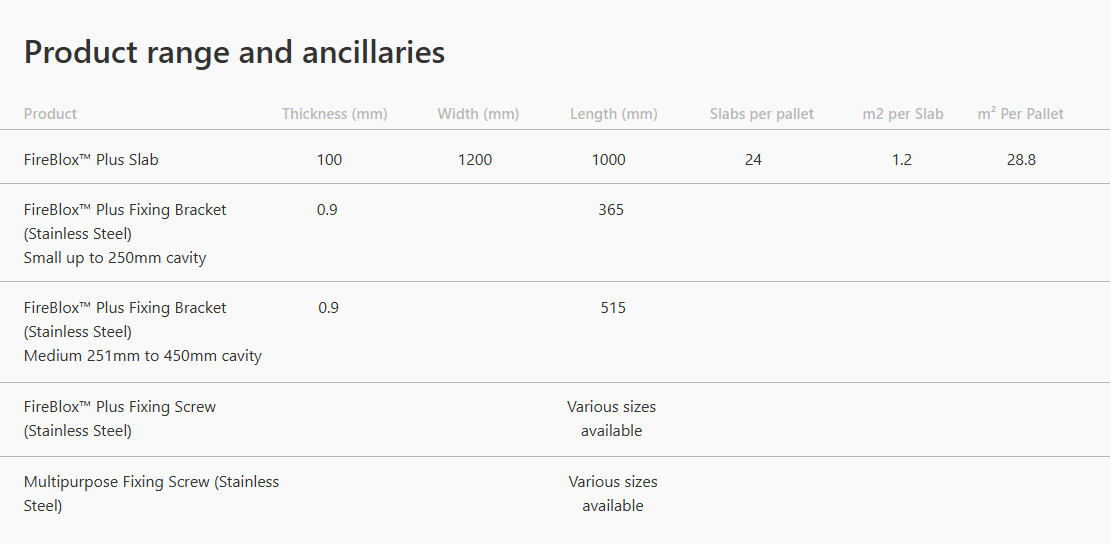Select the Multipurpose Fixing Screw product name

coord(151,494)
